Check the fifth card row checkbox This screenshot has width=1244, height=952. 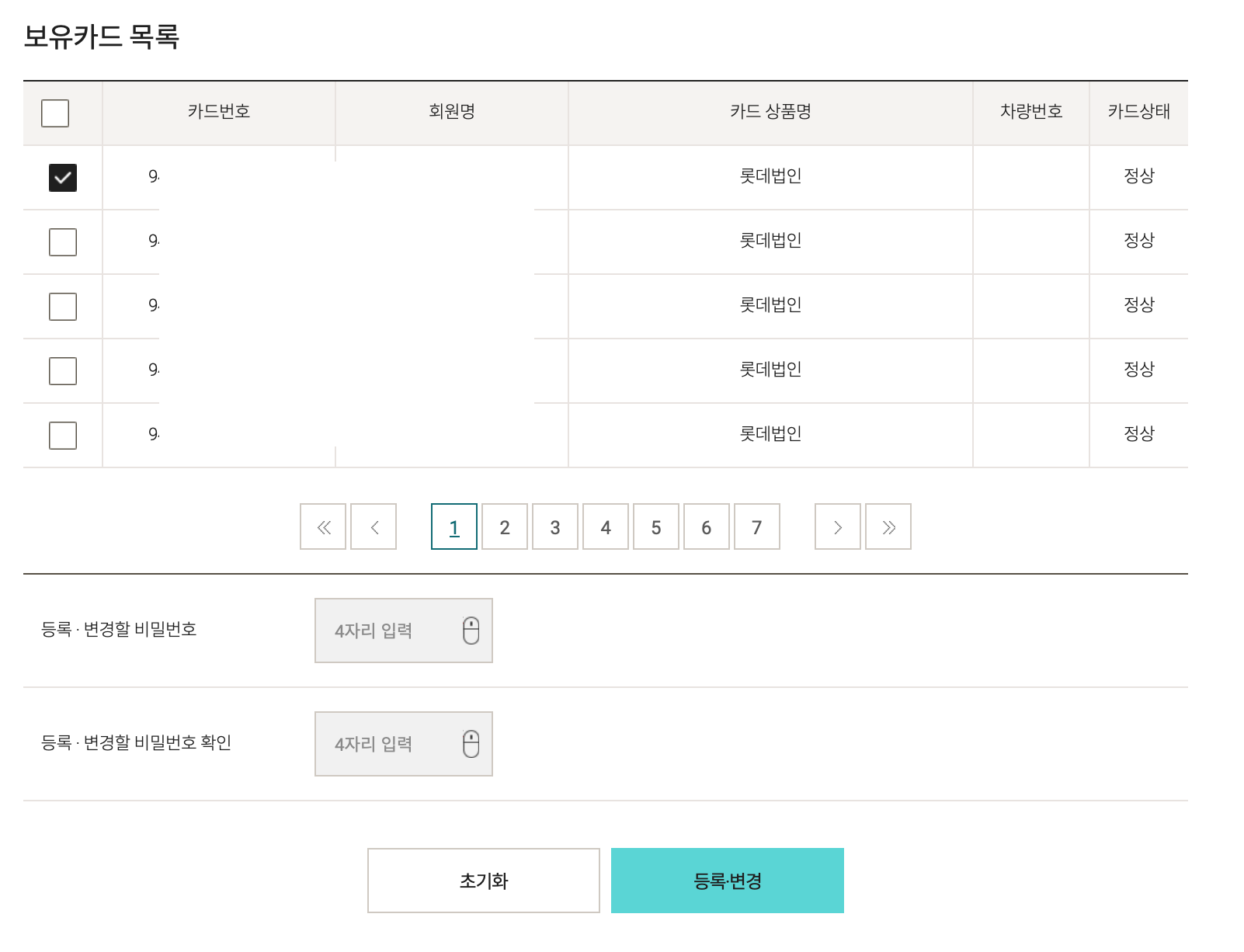(x=63, y=436)
